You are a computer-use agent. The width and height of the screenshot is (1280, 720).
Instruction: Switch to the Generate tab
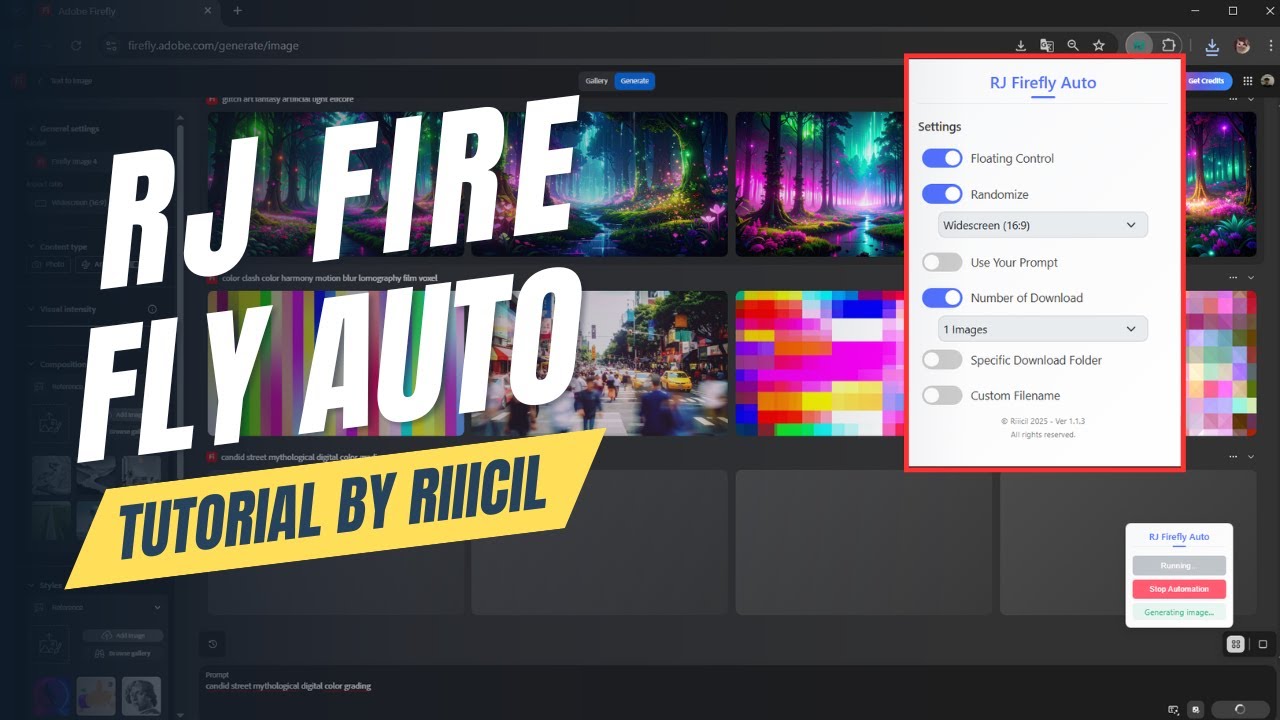(634, 81)
